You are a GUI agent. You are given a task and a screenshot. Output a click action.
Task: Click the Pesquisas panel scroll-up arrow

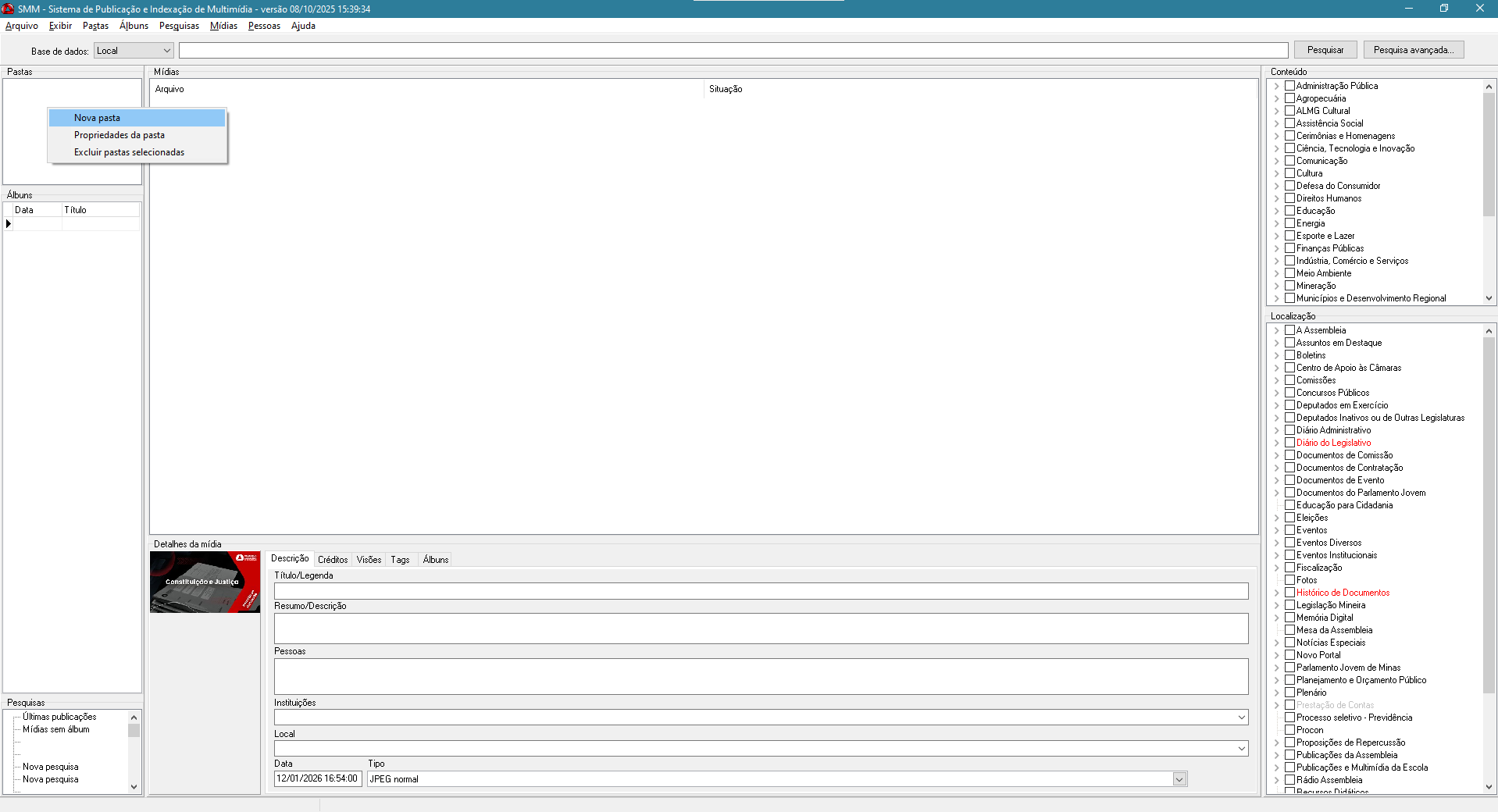pyautogui.click(x=134, y=718)
